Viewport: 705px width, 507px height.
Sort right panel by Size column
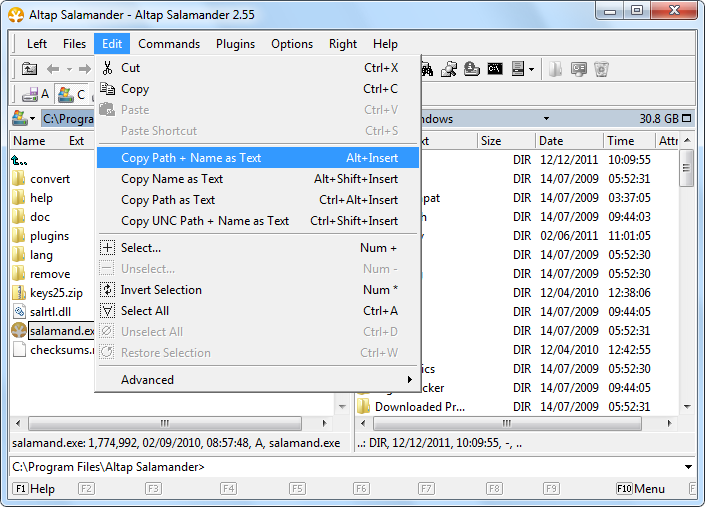(506, 141)
